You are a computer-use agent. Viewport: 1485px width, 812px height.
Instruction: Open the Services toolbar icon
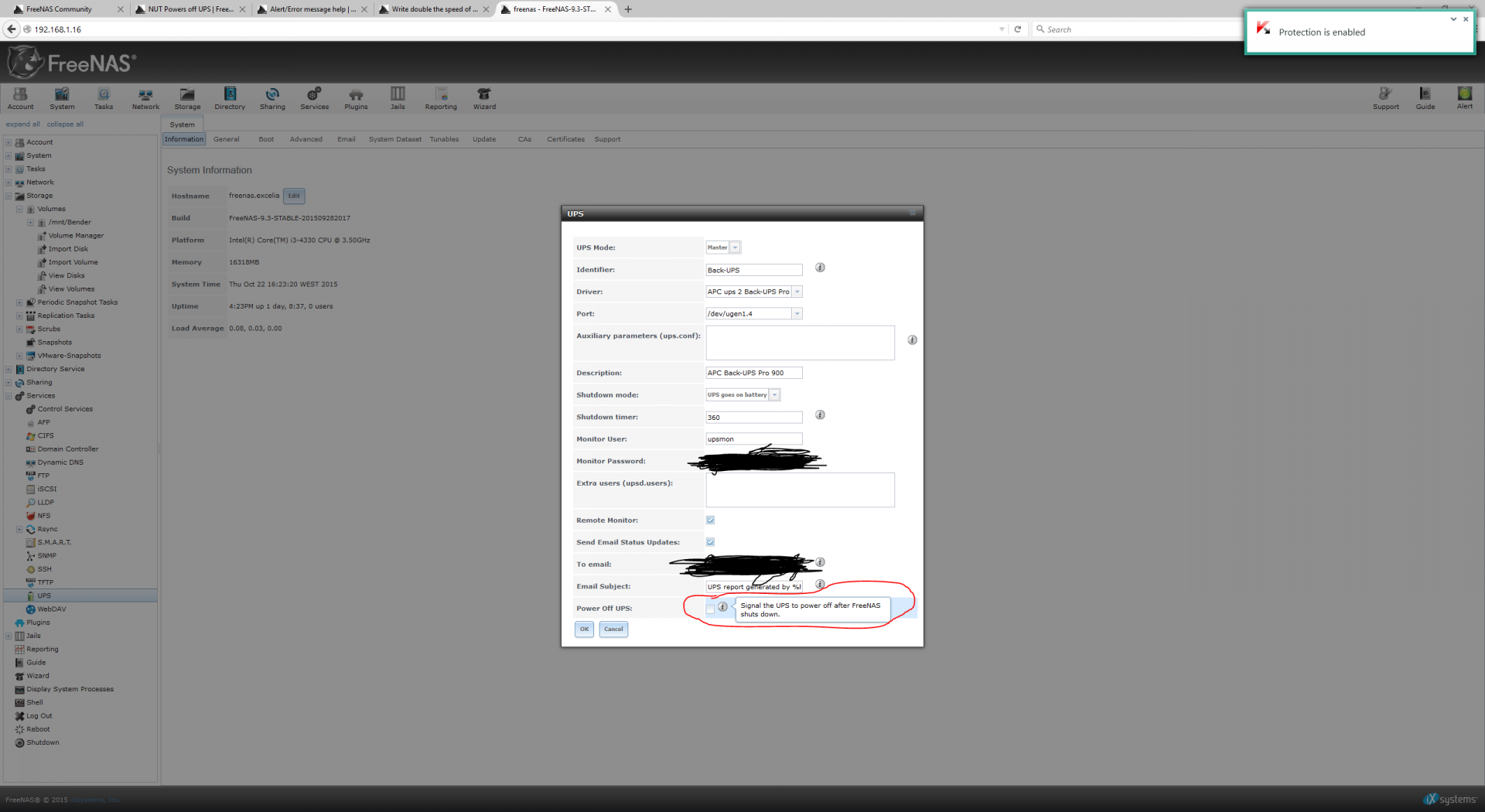pyautogui.click(x=314, y=98)
